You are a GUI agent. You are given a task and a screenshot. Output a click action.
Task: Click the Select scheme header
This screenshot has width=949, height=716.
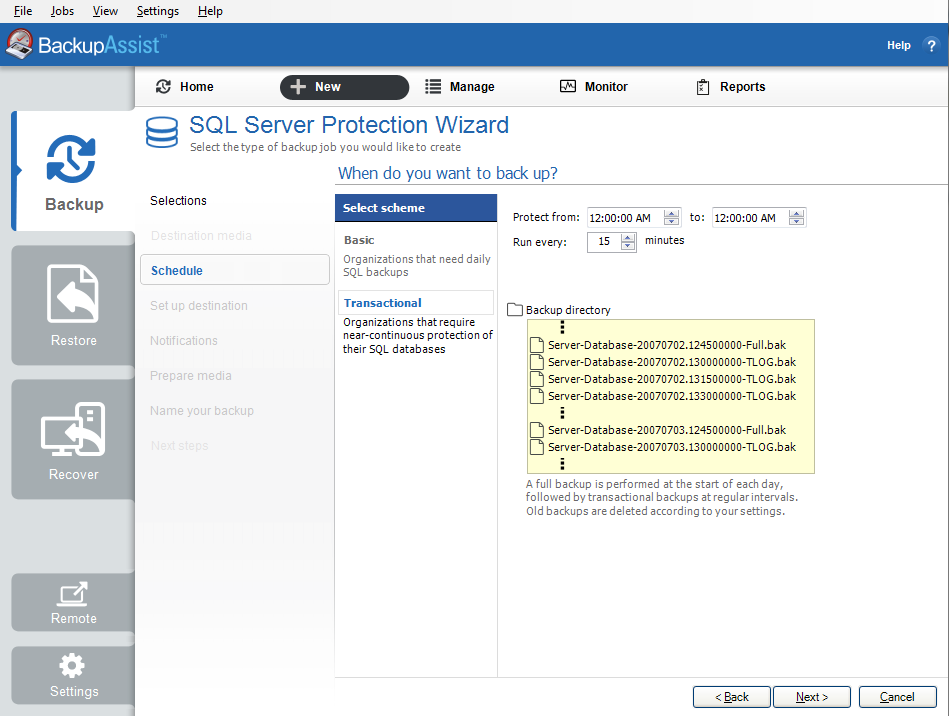click(416, 208)
